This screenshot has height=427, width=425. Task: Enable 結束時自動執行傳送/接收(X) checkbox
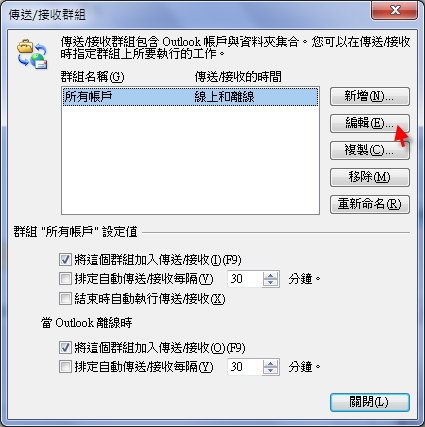pos(65,299)
